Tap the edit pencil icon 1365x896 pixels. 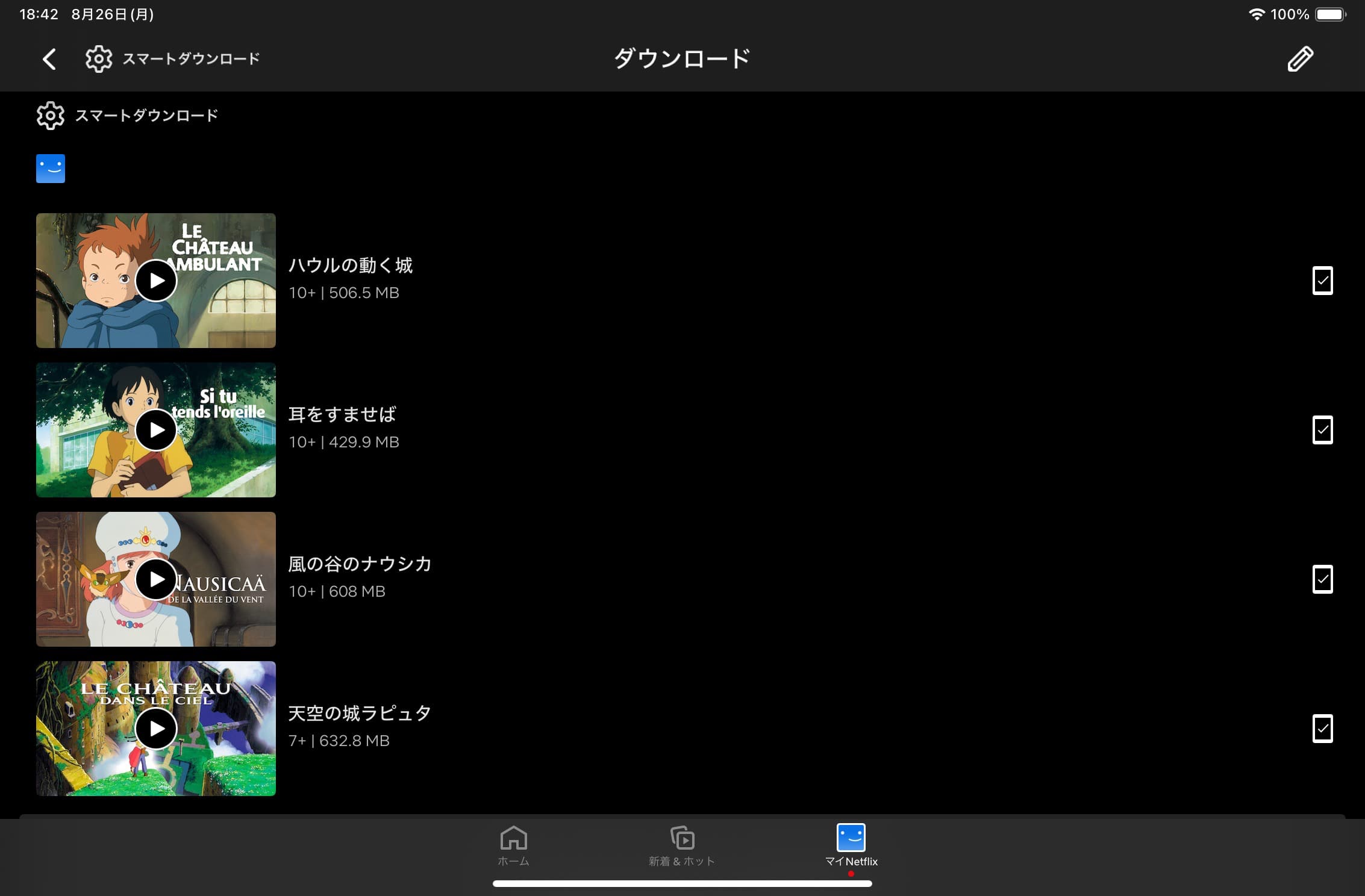(x=1300, y=58)
